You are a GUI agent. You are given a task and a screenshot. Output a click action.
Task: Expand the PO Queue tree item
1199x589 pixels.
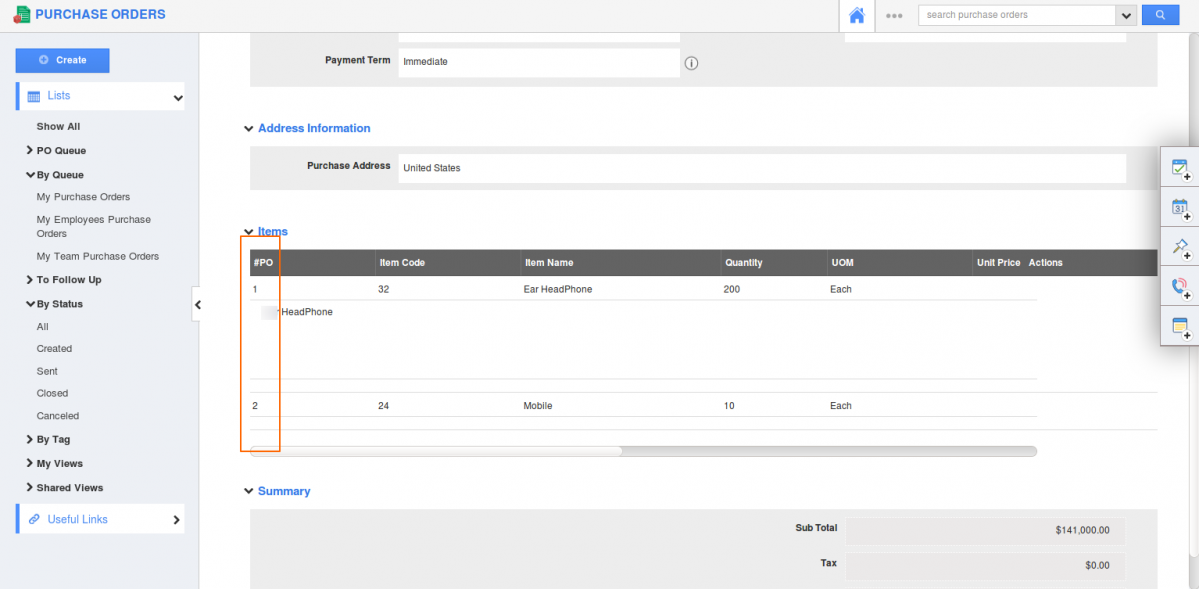[30, 151]
